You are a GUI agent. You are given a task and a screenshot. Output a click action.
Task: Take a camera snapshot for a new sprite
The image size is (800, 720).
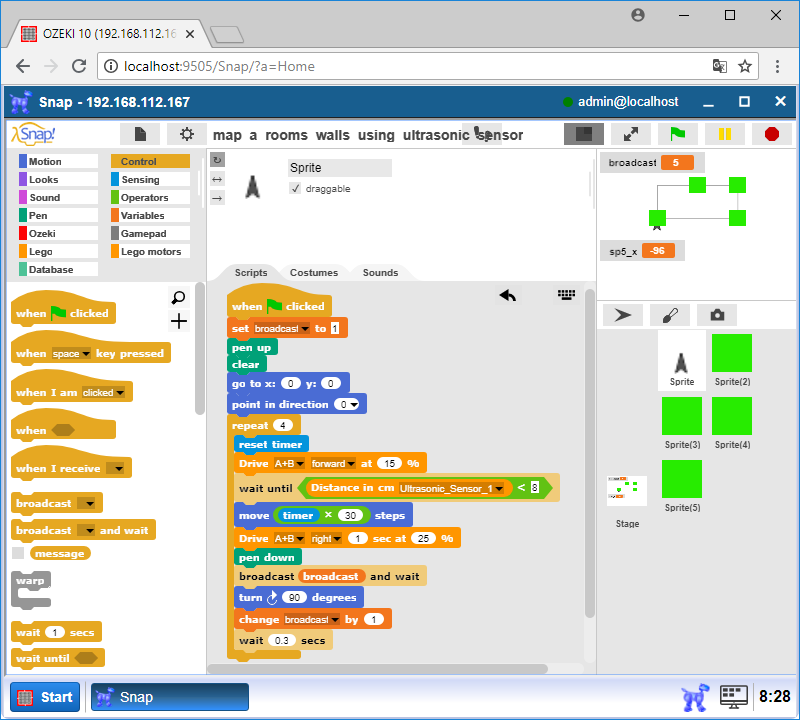coord(717,315)
